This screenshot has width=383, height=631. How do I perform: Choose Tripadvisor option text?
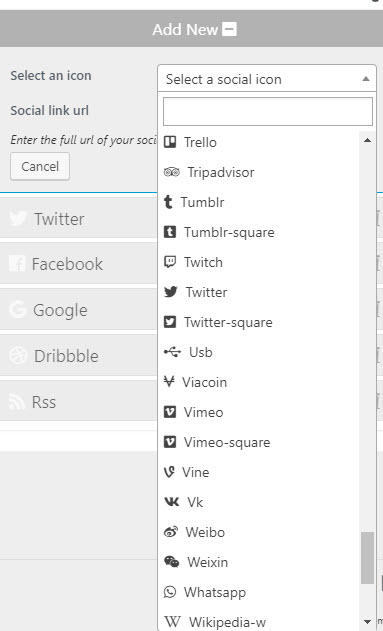[x=221, y=172]
